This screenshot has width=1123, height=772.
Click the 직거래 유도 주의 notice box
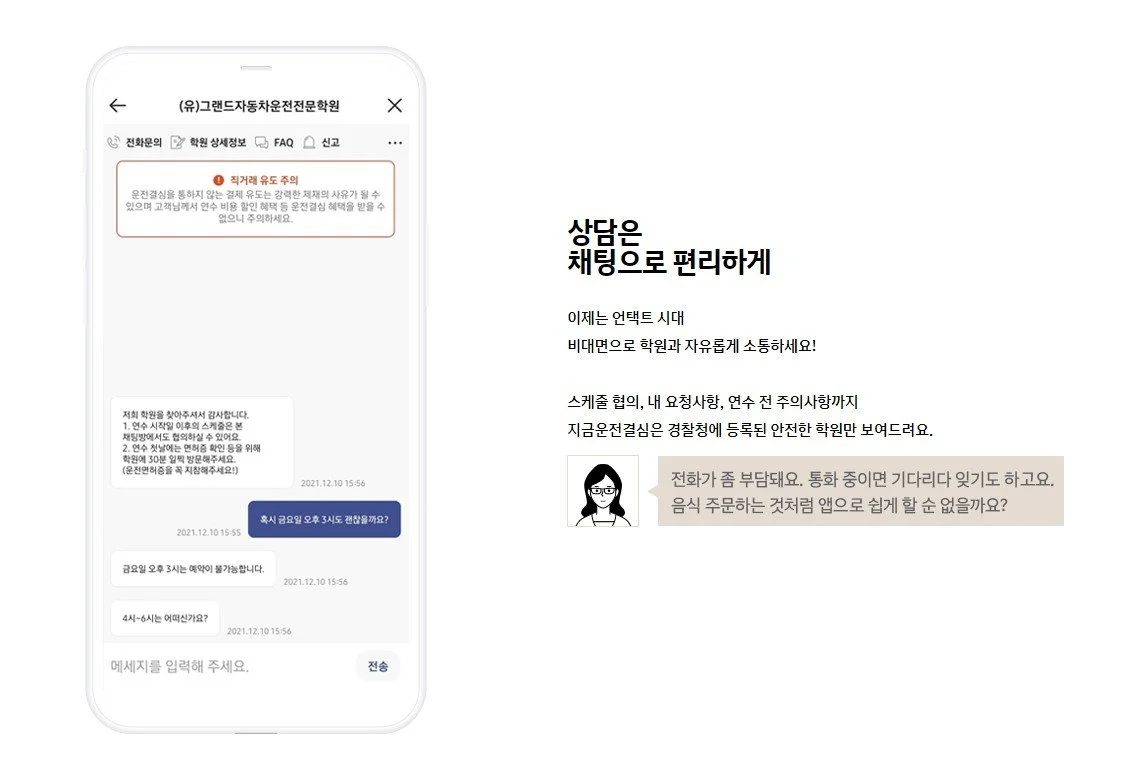coord(256,198)
